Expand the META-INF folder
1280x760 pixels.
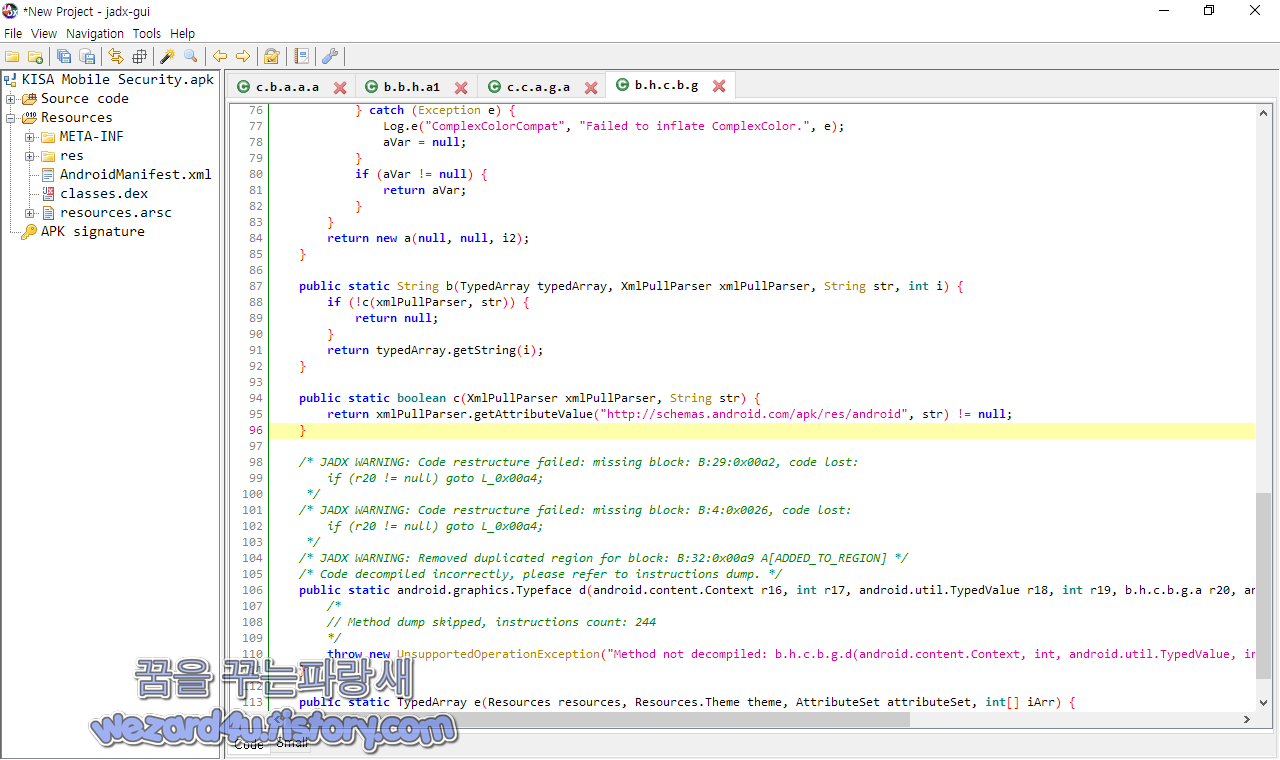(x=30, y=137)
